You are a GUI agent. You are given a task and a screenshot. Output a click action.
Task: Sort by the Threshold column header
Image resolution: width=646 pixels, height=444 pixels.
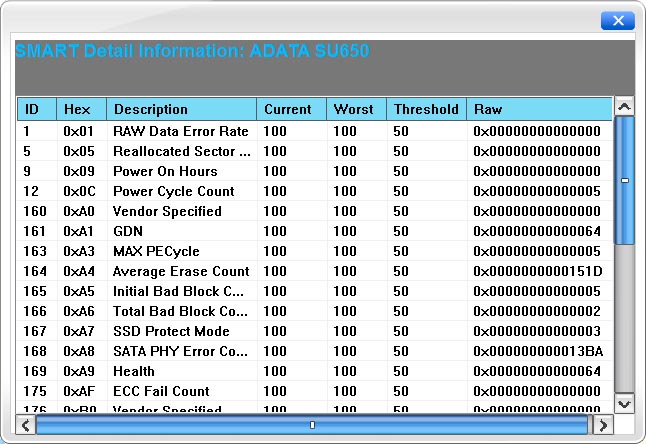point(427,109)
